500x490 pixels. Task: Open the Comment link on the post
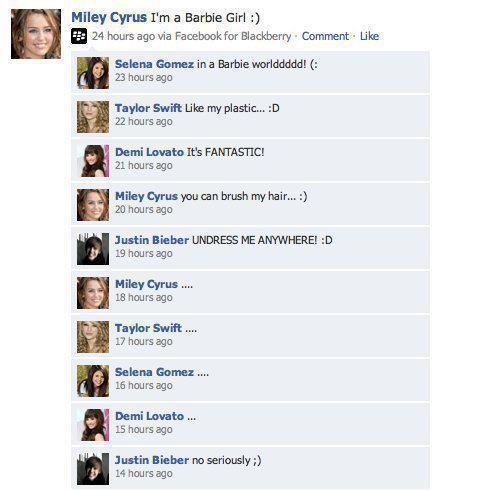[325, 36]
